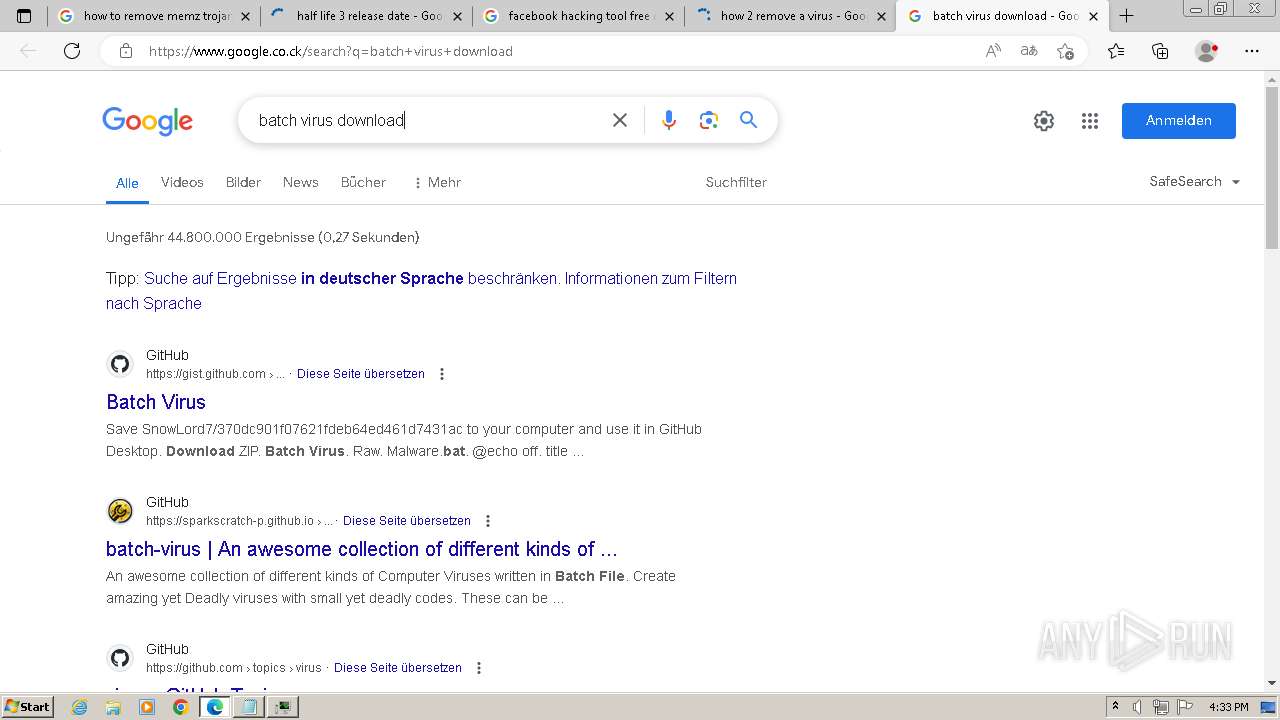1280x720 pixels.
Task: Click the Windows Start button
Action: (x=27, y=707)
